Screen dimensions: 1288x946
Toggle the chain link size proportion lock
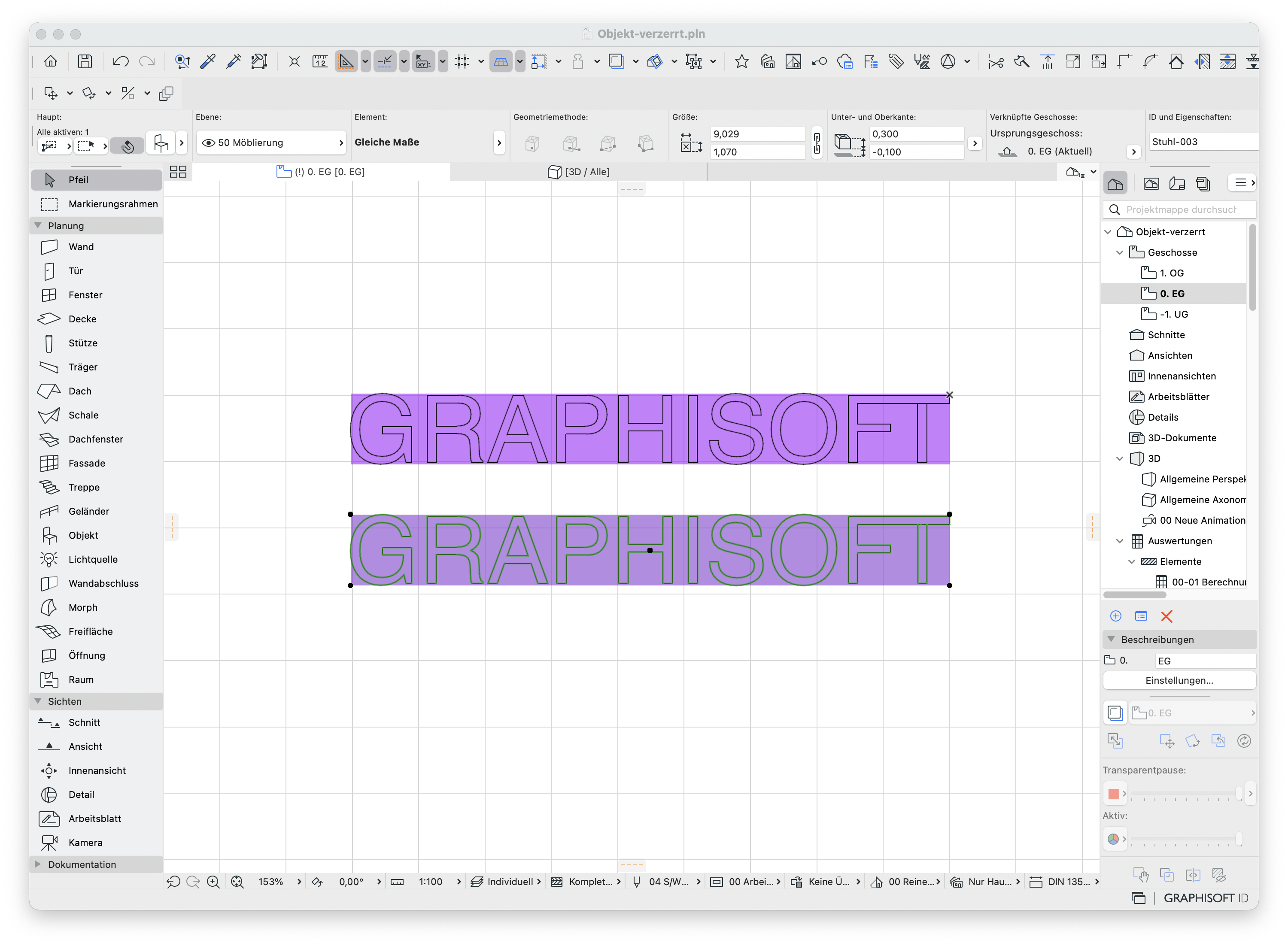click(817, 143)
